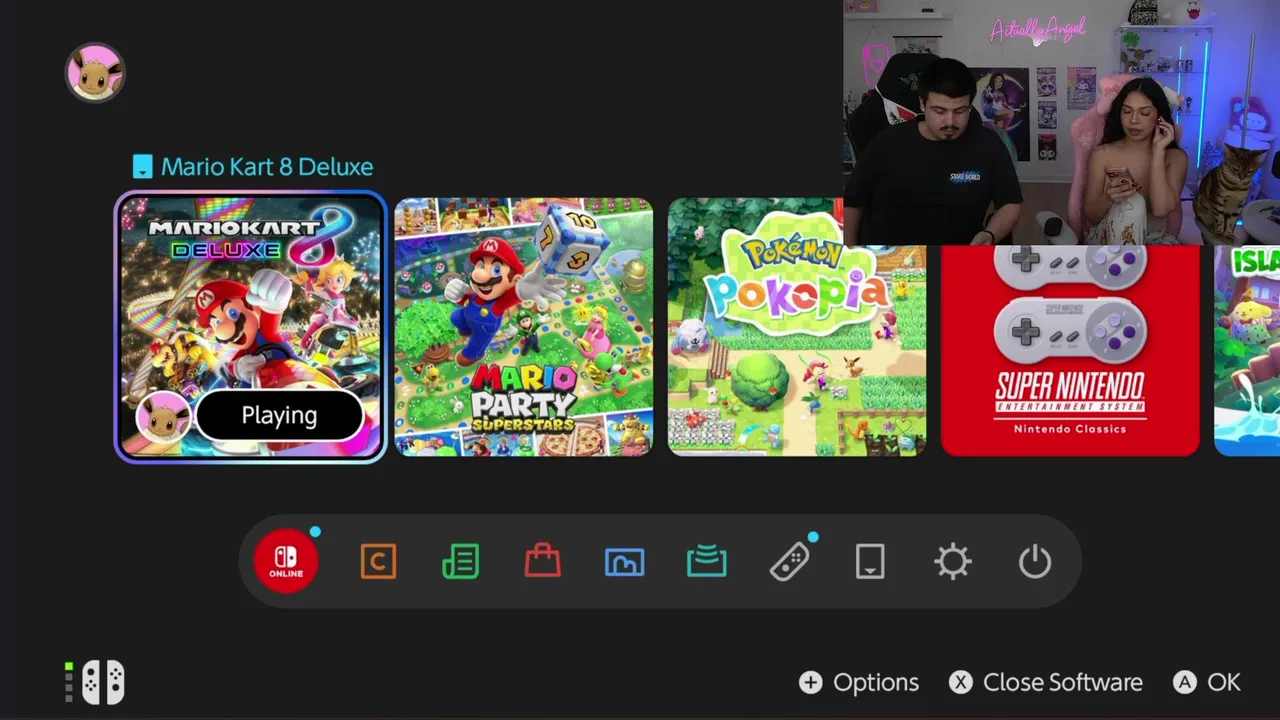
Task: Click the OK button
Action: (x=1207, y=682)
